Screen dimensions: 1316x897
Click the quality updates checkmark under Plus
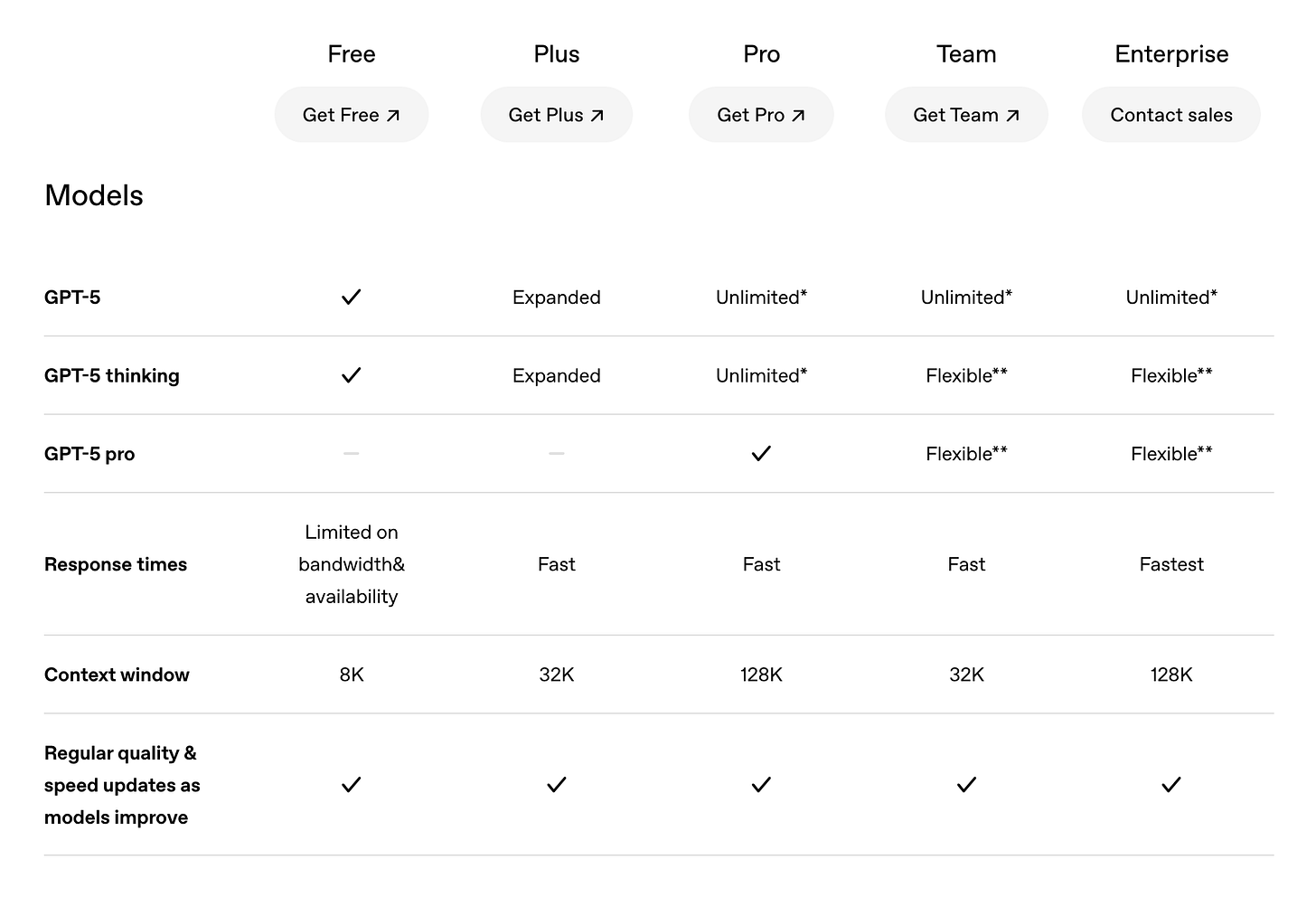point(557,785)
